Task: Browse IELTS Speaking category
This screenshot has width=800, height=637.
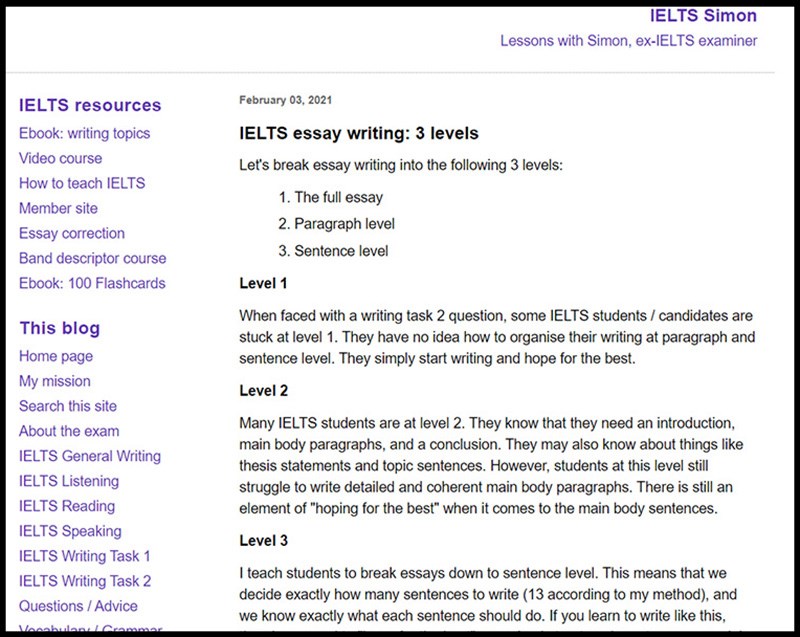Action: (x=70, y=531)
